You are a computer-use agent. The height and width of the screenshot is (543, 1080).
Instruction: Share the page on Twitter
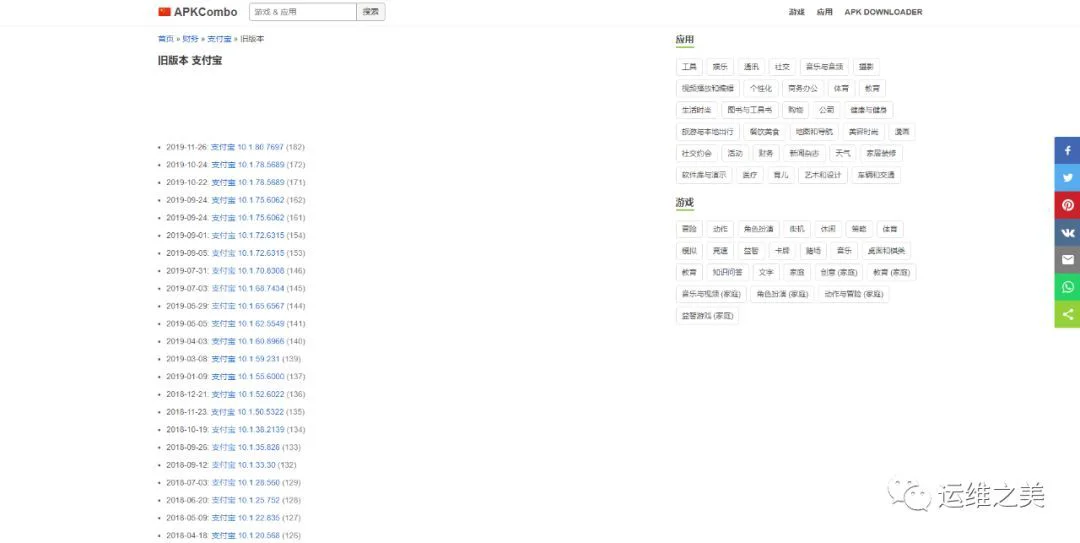click(x=1067, y=178)
